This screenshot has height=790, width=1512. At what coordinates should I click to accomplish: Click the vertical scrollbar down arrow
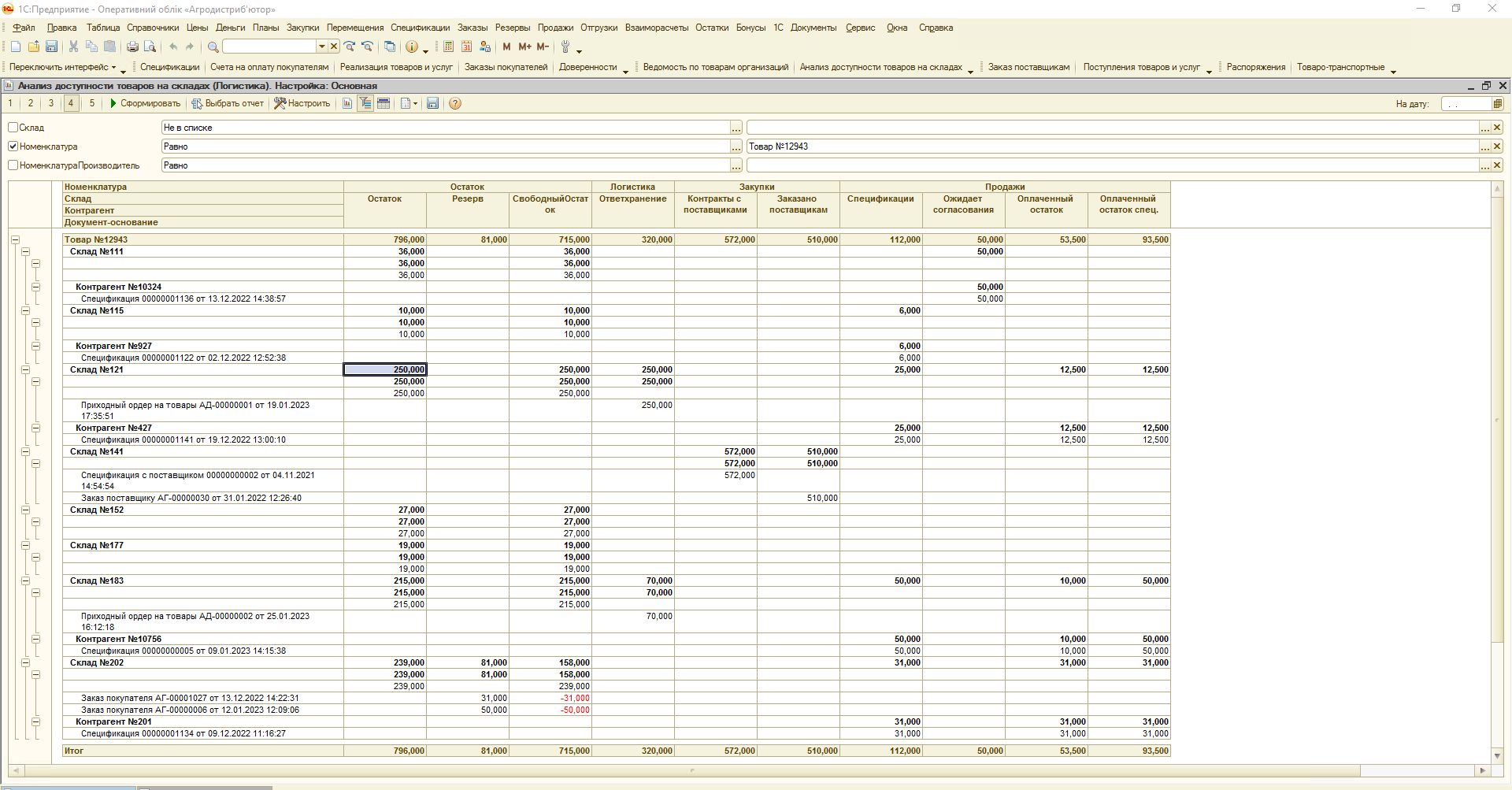1497,756
